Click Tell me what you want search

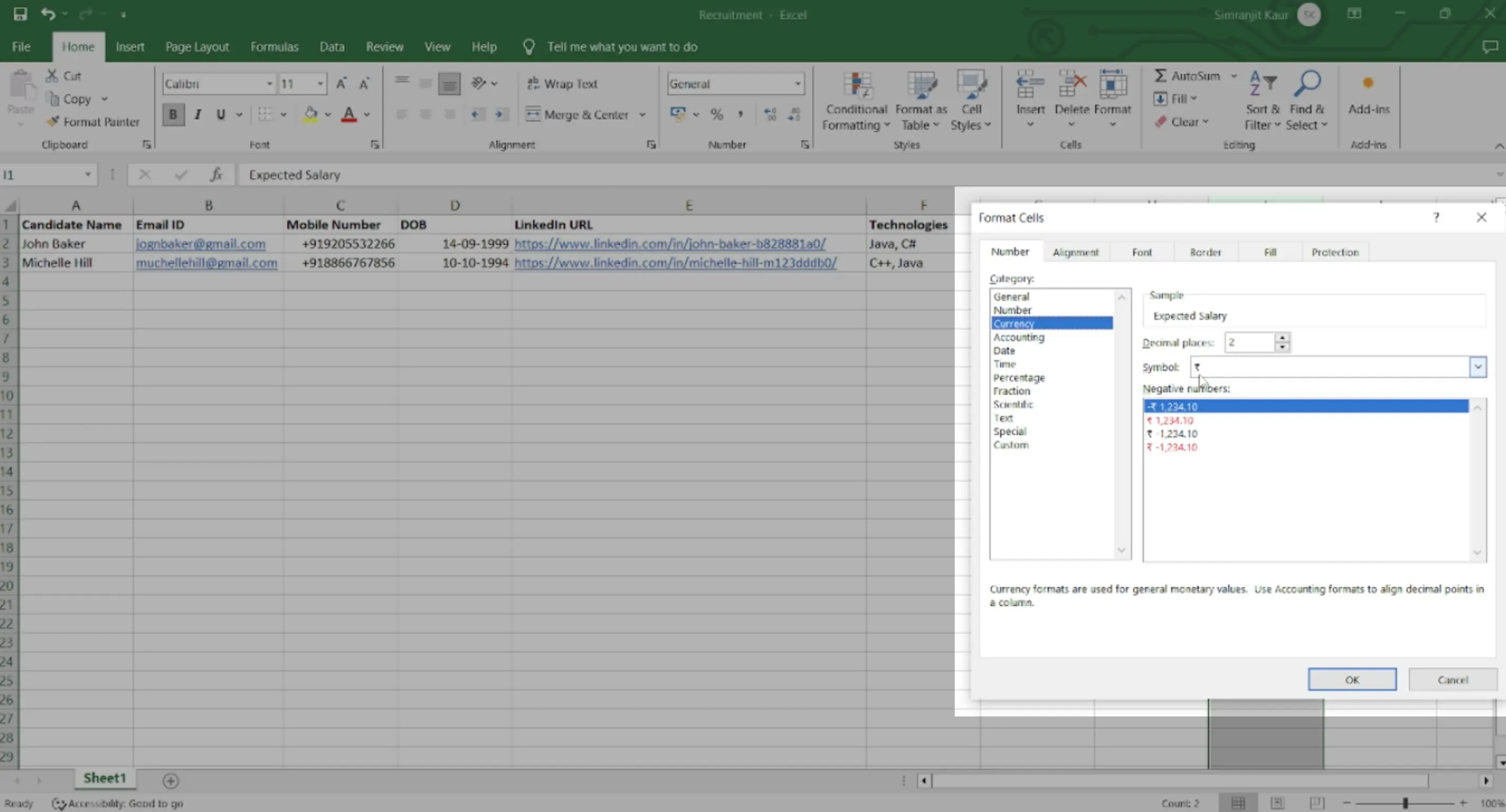tap(622, 47)
